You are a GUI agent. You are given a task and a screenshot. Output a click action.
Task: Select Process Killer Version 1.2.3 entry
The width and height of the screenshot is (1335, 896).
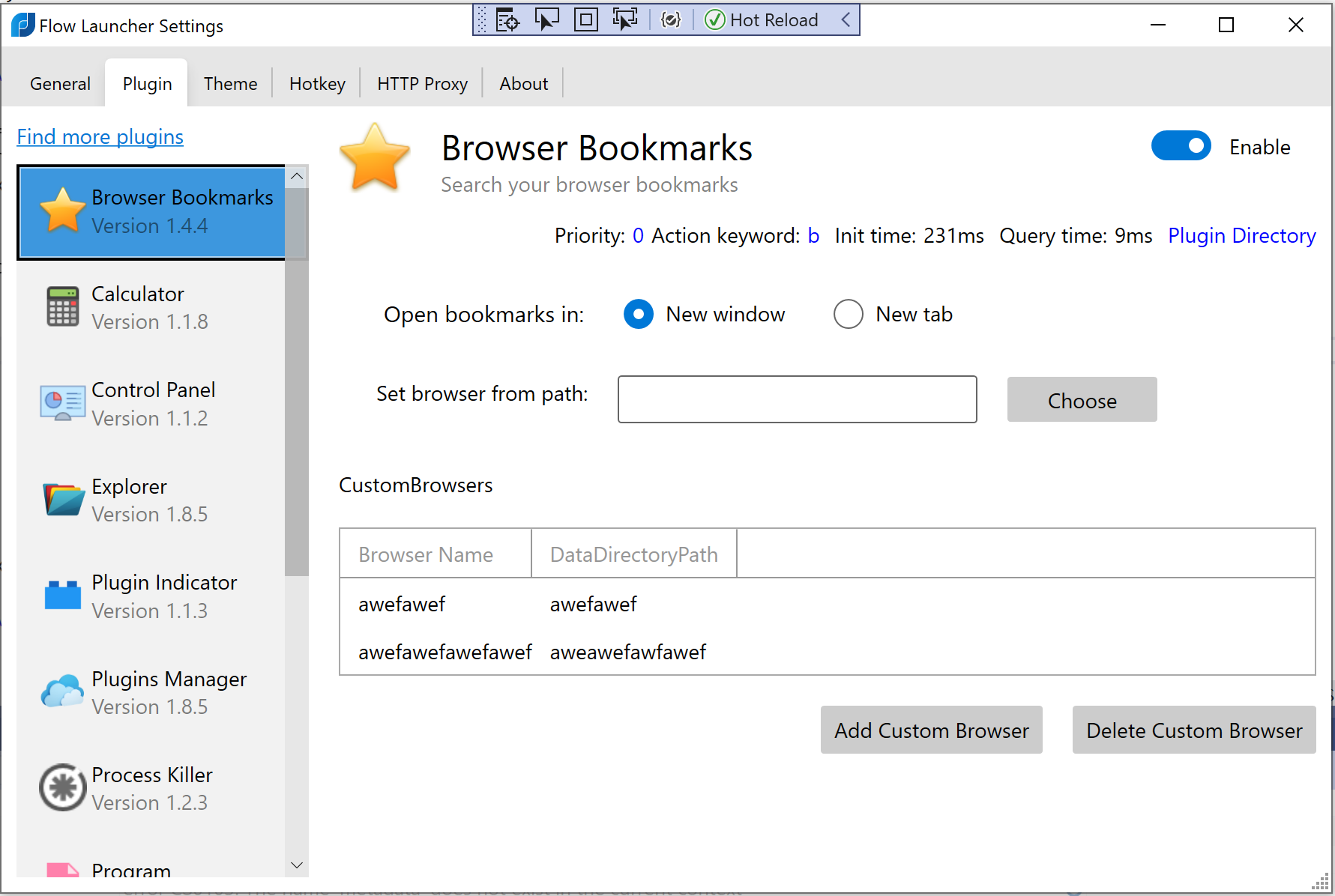(x=151, y=788)
